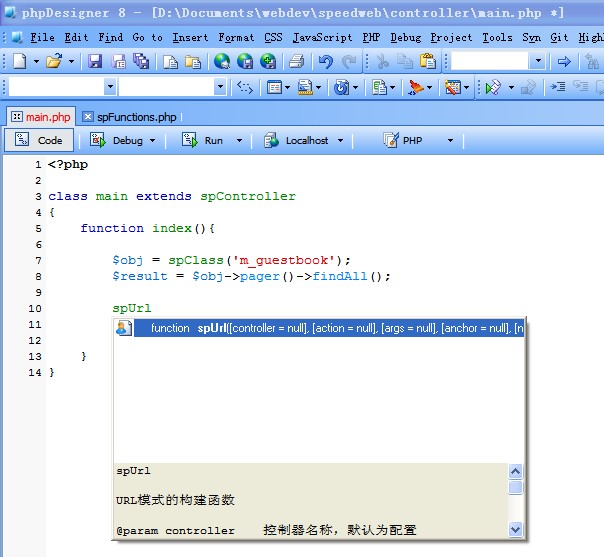Image resolution: width=604 pixels, height=557 pixels.
Task: Click the New file icon
Action: [x=20, y=61]
